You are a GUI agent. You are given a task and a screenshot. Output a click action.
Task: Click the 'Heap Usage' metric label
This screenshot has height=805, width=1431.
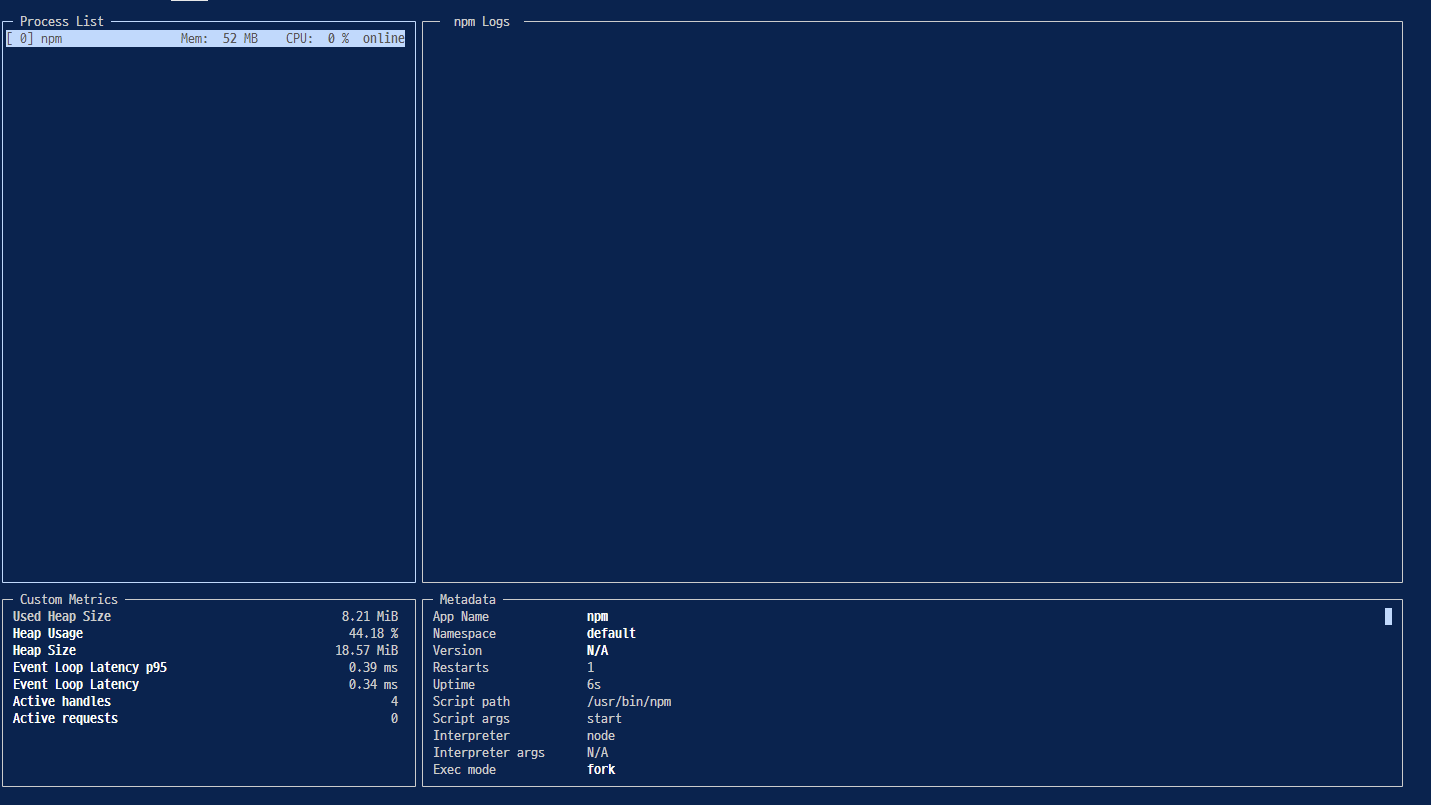[48, 633]
